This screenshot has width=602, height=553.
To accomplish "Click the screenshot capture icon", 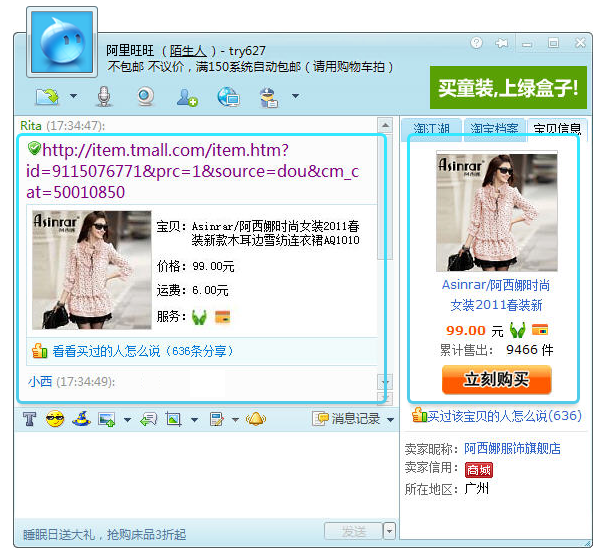I will point(174,419).
